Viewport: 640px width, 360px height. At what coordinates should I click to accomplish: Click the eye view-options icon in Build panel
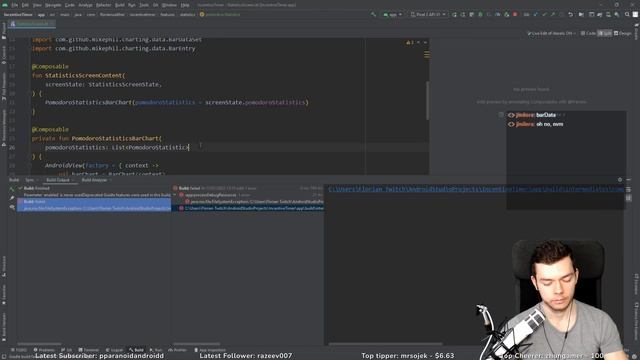(12, 207)
